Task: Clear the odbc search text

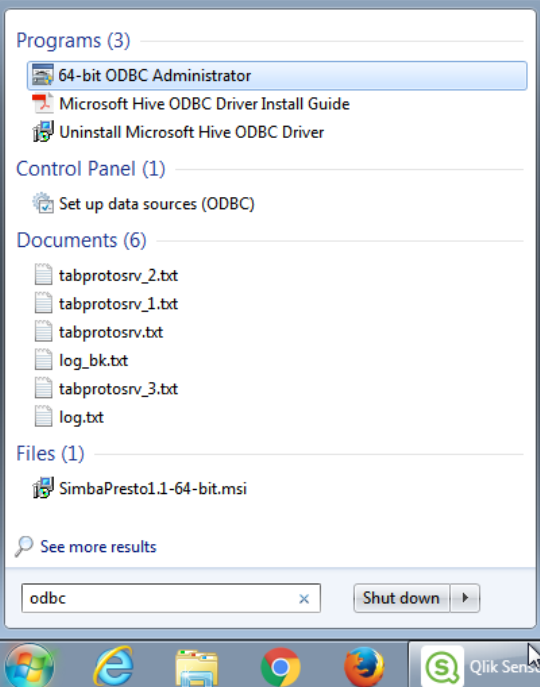Action: [304, 598]
